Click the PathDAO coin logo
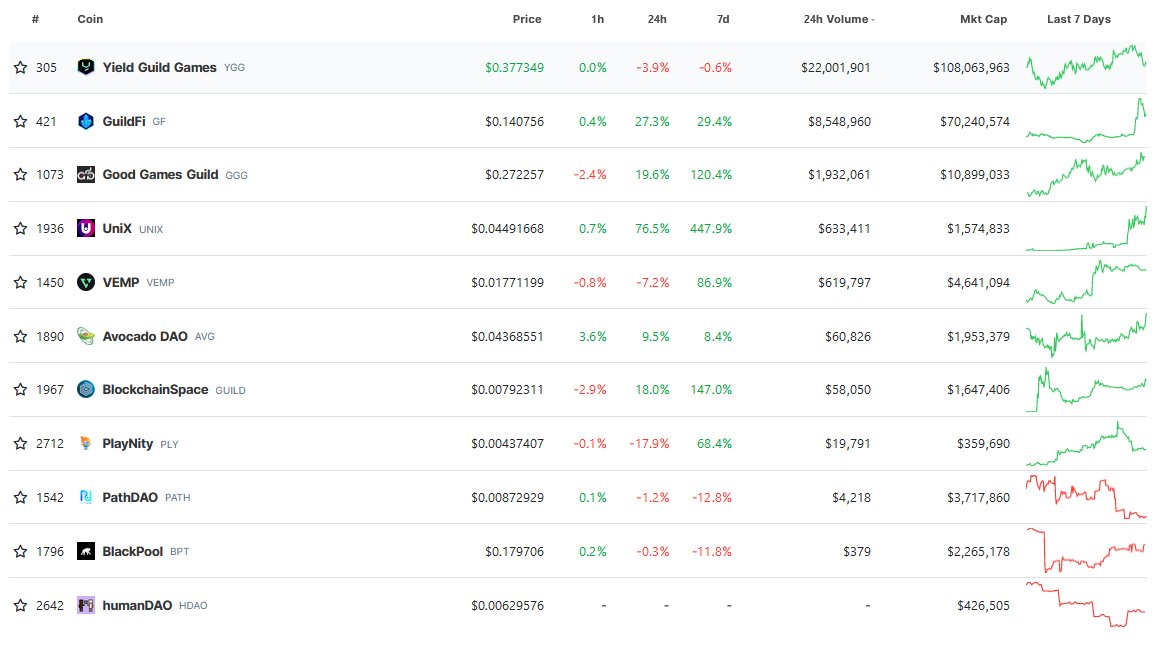Screen dimensions: 1170x645 tap(86, 497)
